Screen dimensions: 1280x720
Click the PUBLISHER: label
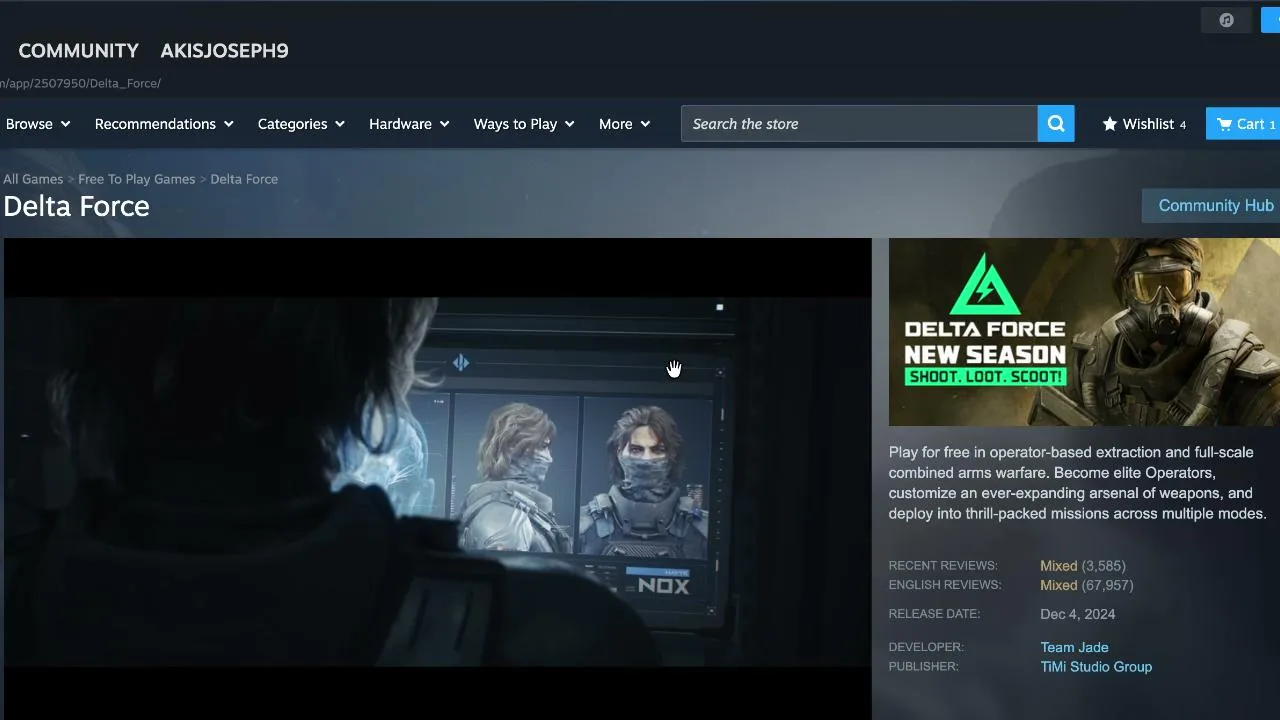(x=924, y=667)
